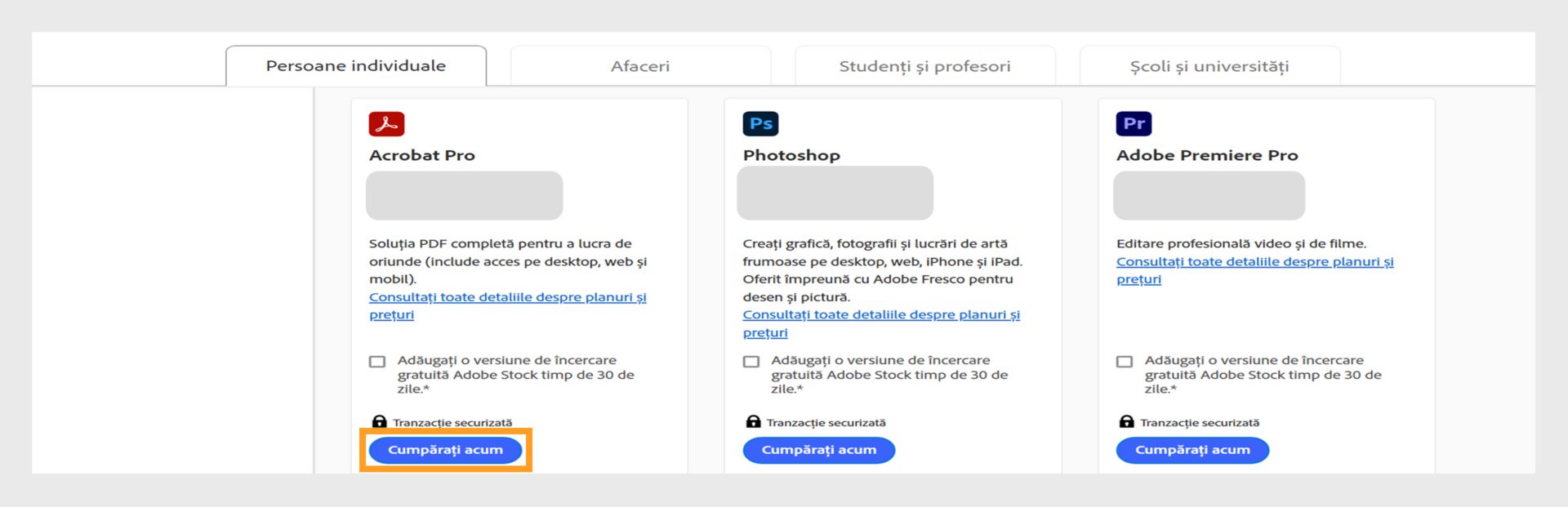
Task: Click Cumpărați acum under Premiere Pro
Action: 1192,450
